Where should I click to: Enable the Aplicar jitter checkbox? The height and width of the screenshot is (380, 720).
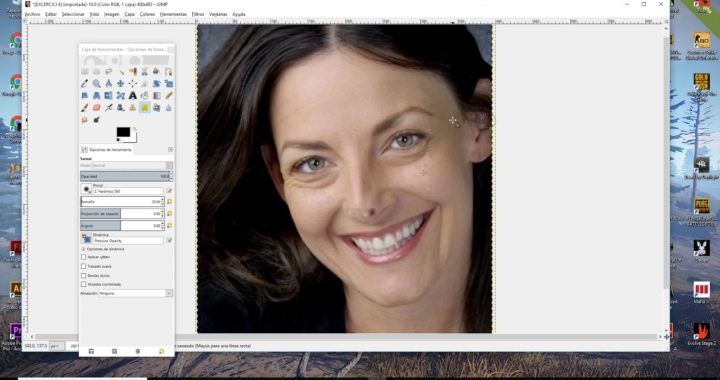84,257
